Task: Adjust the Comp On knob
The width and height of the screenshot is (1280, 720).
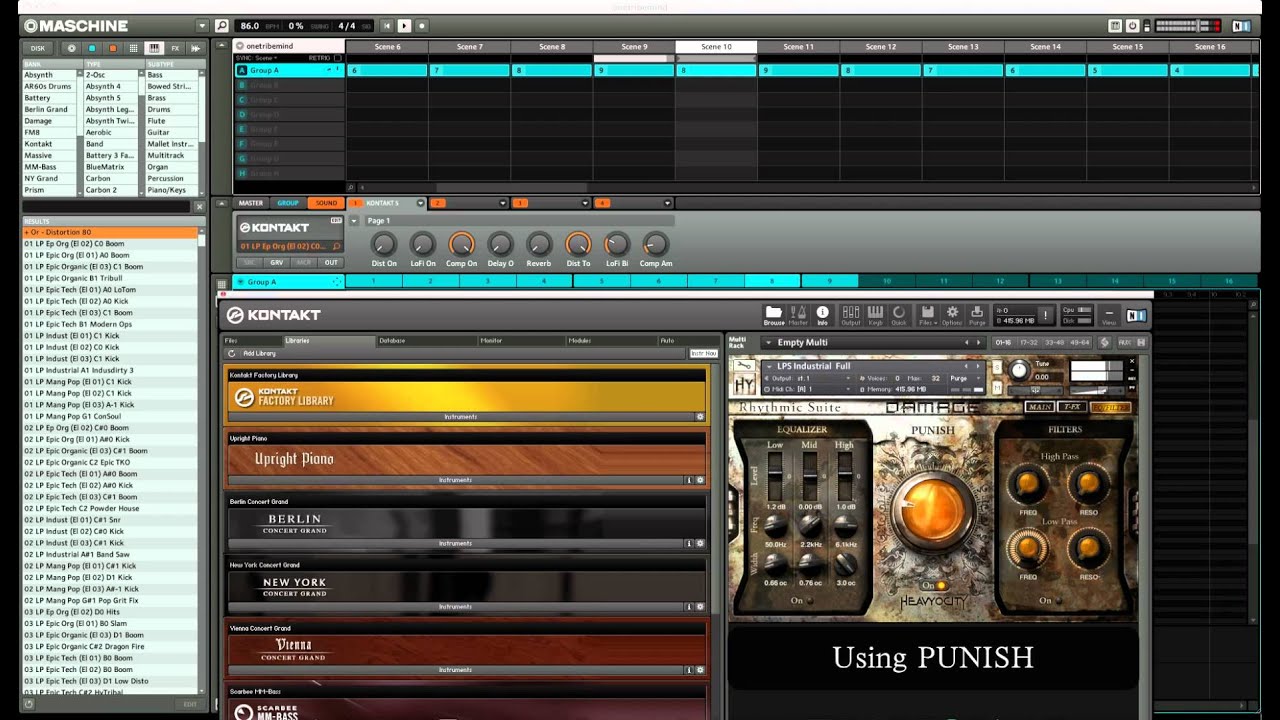Action: (x=461, y=243)
